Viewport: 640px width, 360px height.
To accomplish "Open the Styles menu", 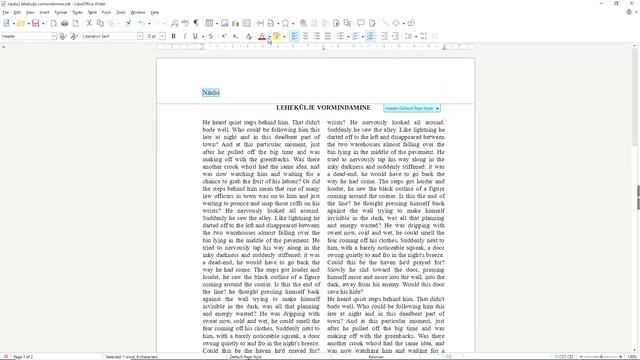I will [x=77, y=12].
